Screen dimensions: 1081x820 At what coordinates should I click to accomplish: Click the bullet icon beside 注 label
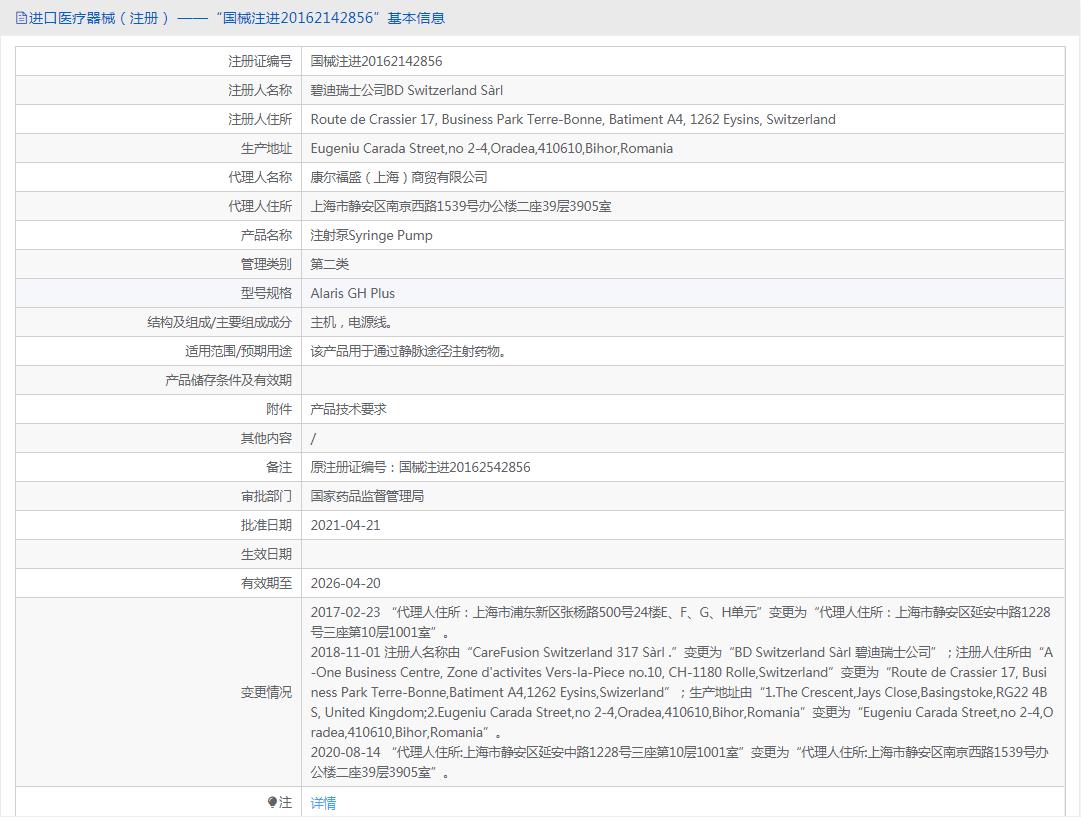[272, 802]
